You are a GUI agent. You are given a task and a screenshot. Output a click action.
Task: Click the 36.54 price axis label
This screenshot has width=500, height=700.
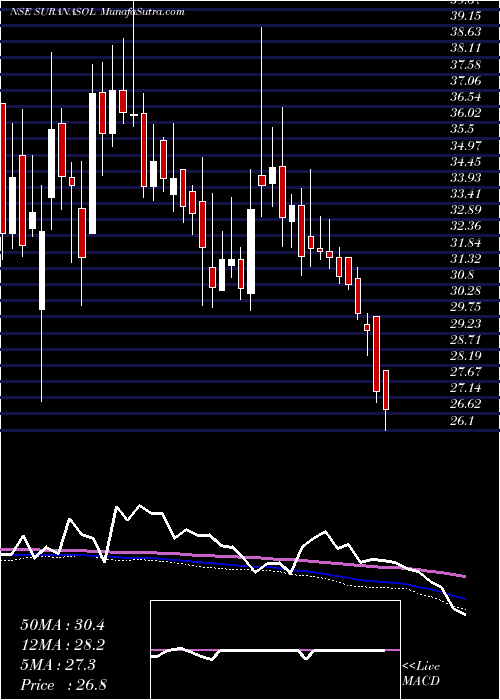click(x=466, y=97)
